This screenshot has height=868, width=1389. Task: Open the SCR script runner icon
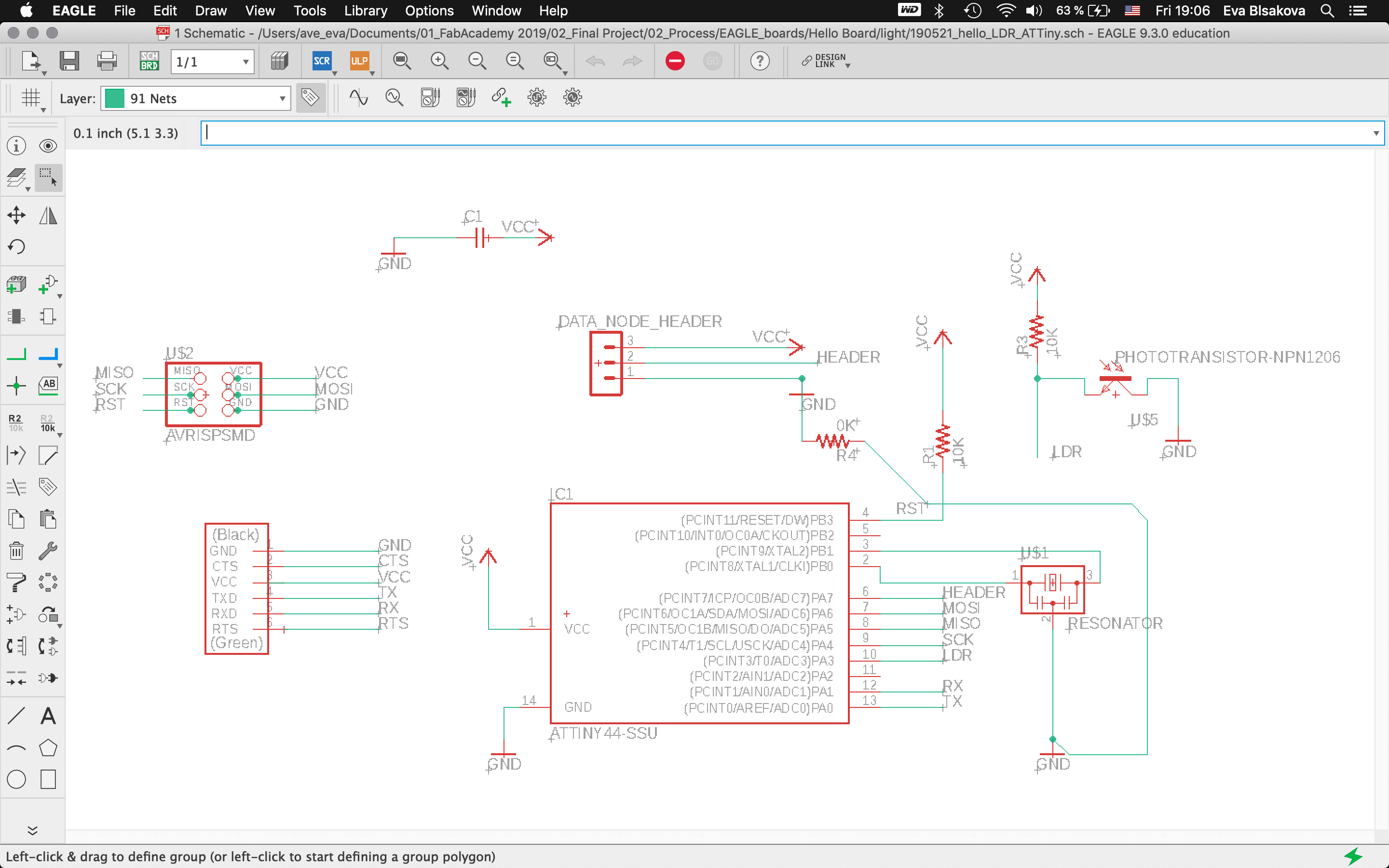[x=321, y=61]
